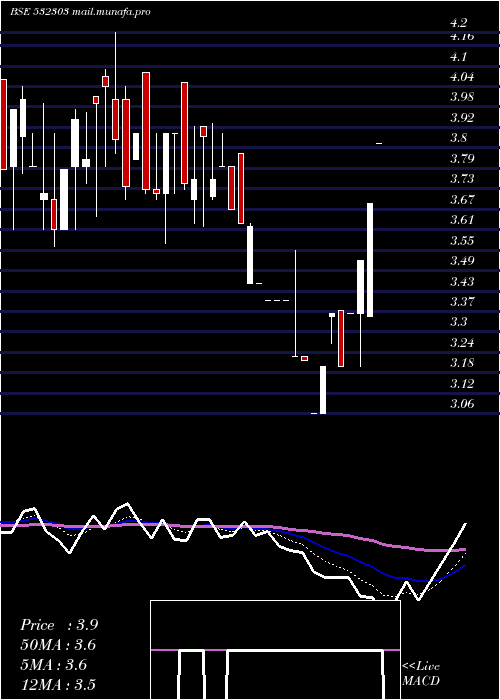Click the 5MA : 3.6 readout
Image resolution: width=500 pixels, height=700 pixels.
(54, 665)
